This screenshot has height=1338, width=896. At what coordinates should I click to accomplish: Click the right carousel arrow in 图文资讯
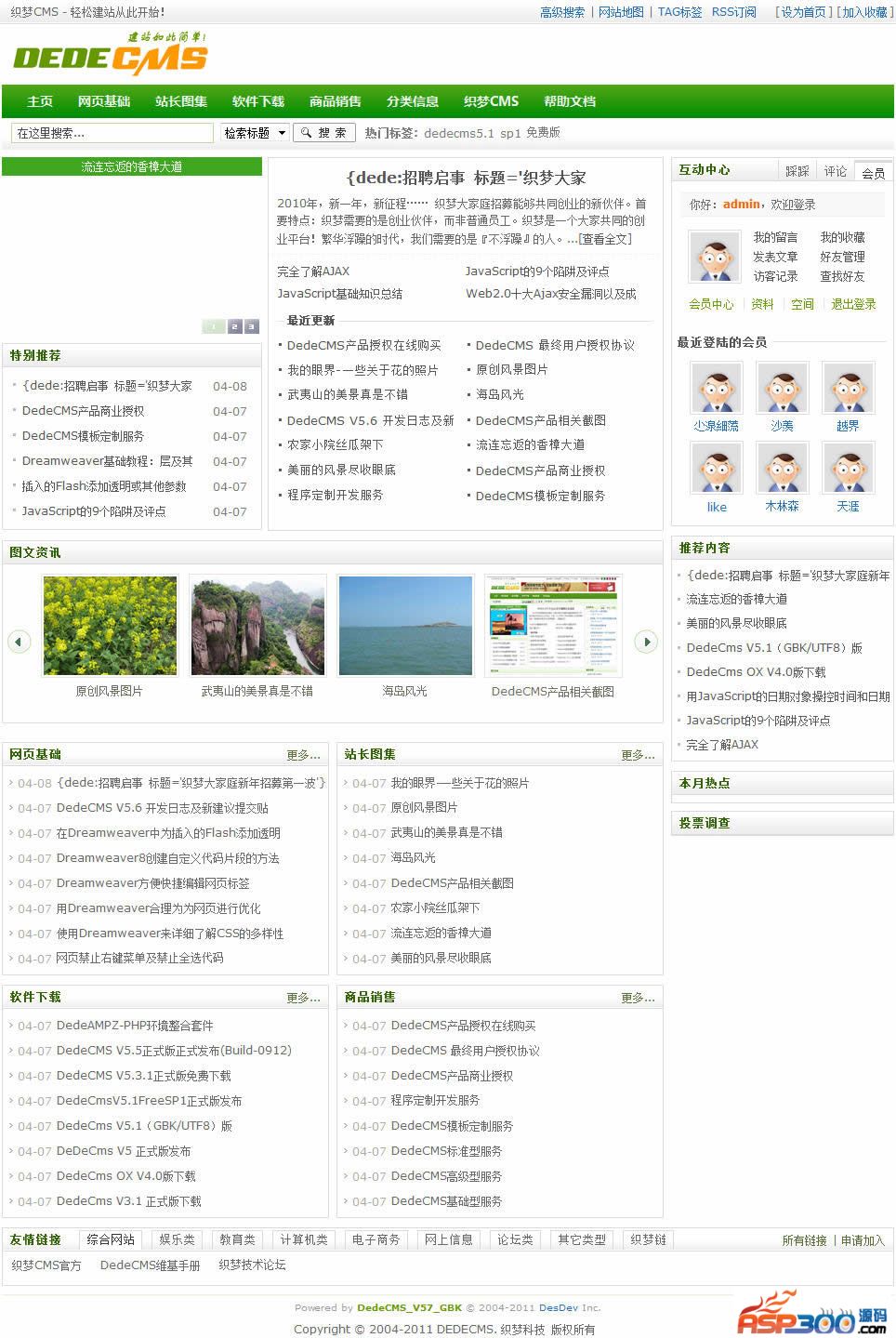pos(646,641)
